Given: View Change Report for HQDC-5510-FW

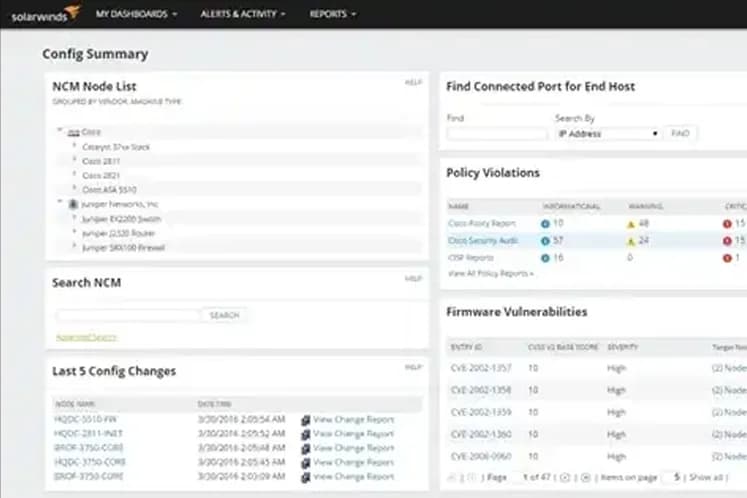Looking at the screenshot, I should coord(353,419).
